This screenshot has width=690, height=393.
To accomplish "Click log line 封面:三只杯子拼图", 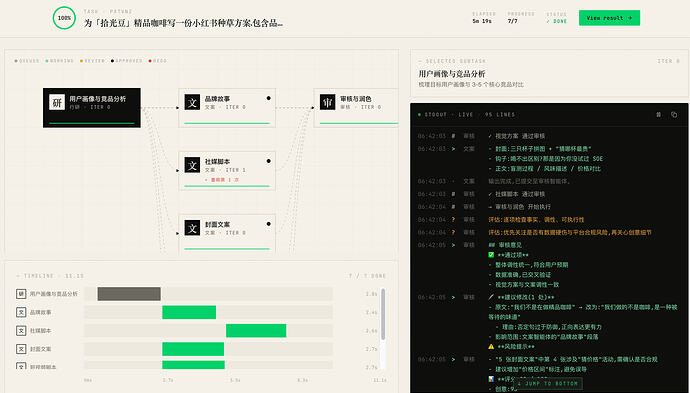I will (540, 149).
